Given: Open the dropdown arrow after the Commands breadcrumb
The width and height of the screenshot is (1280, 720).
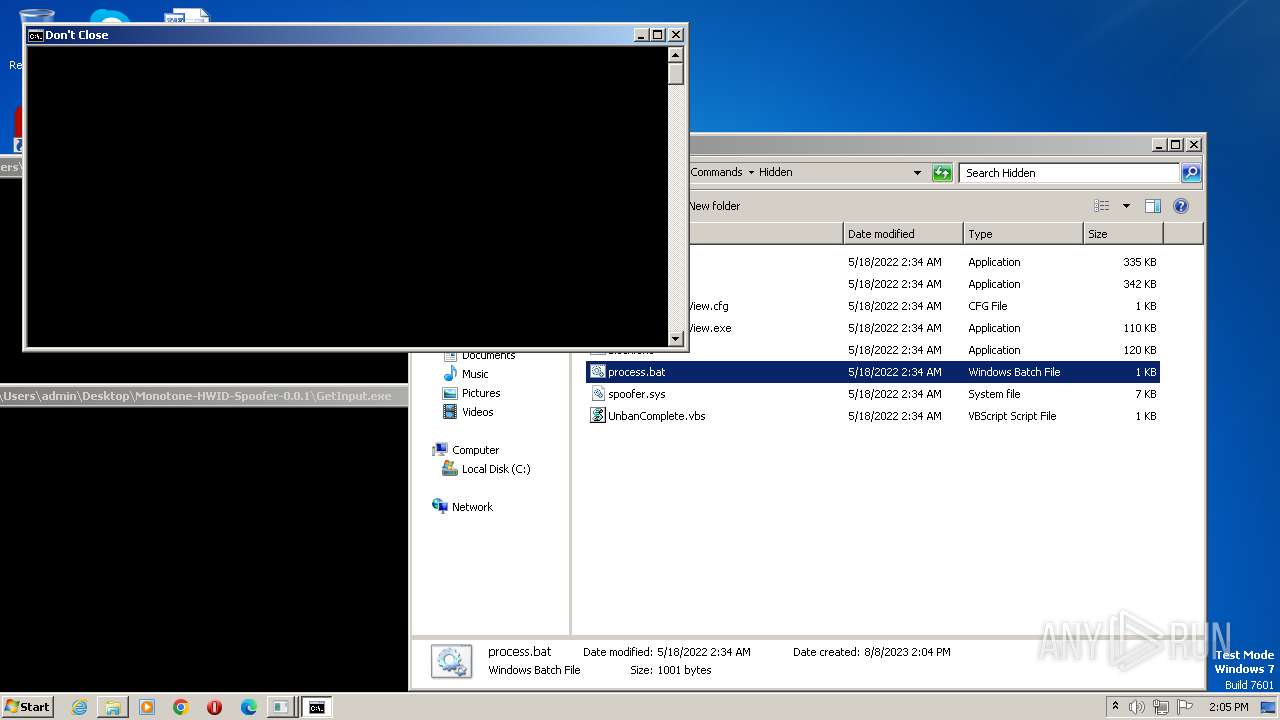Looking at the screenshot, I should click(x=751, y=172).
